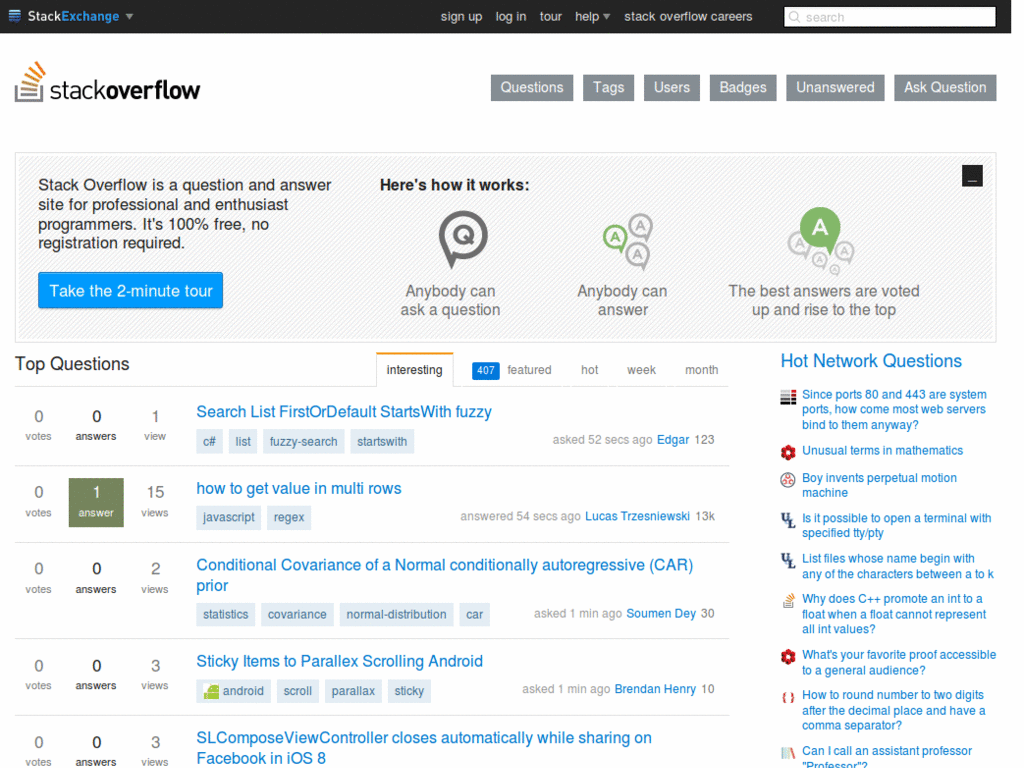Viewport: 1024px width, 768px height.
Task: Switch to the featured questions tab
Action: (529, 370)
